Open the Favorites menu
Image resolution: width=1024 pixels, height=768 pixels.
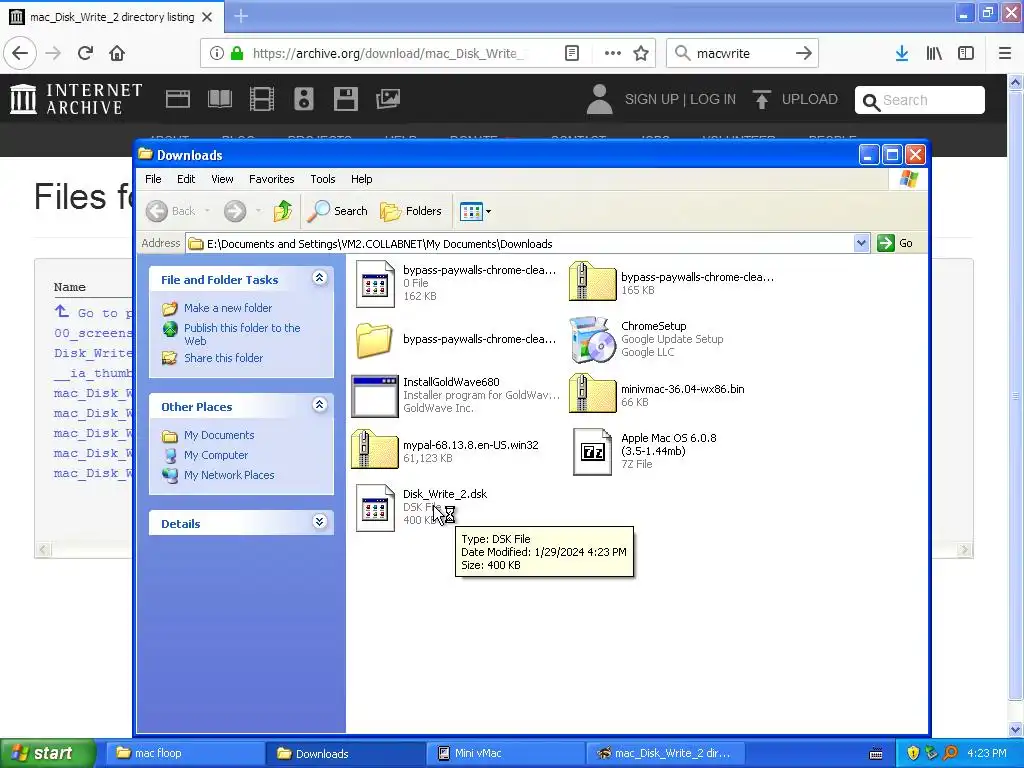pos(272,179)
